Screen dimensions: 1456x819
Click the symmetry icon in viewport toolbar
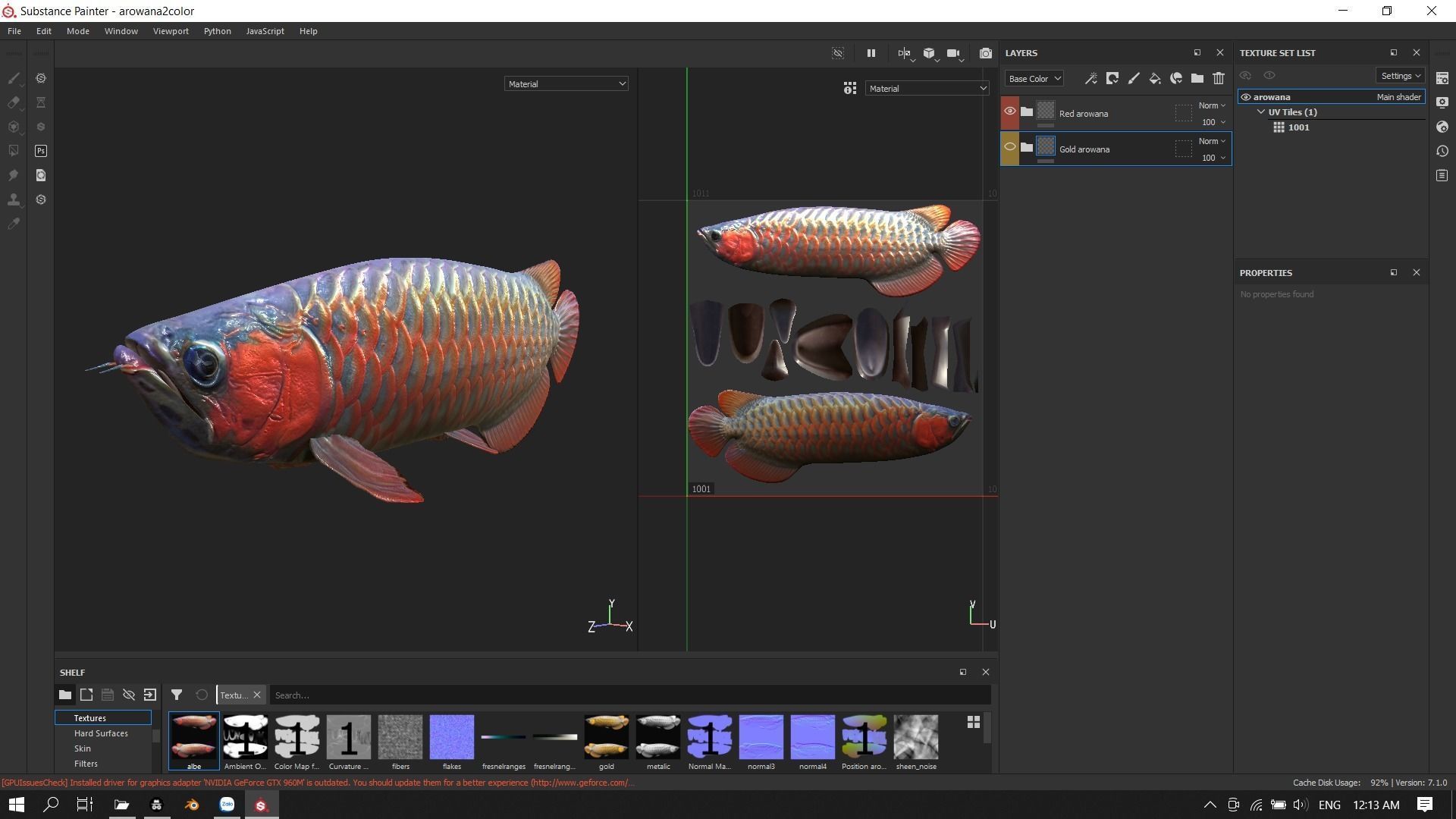coord(904,53)
